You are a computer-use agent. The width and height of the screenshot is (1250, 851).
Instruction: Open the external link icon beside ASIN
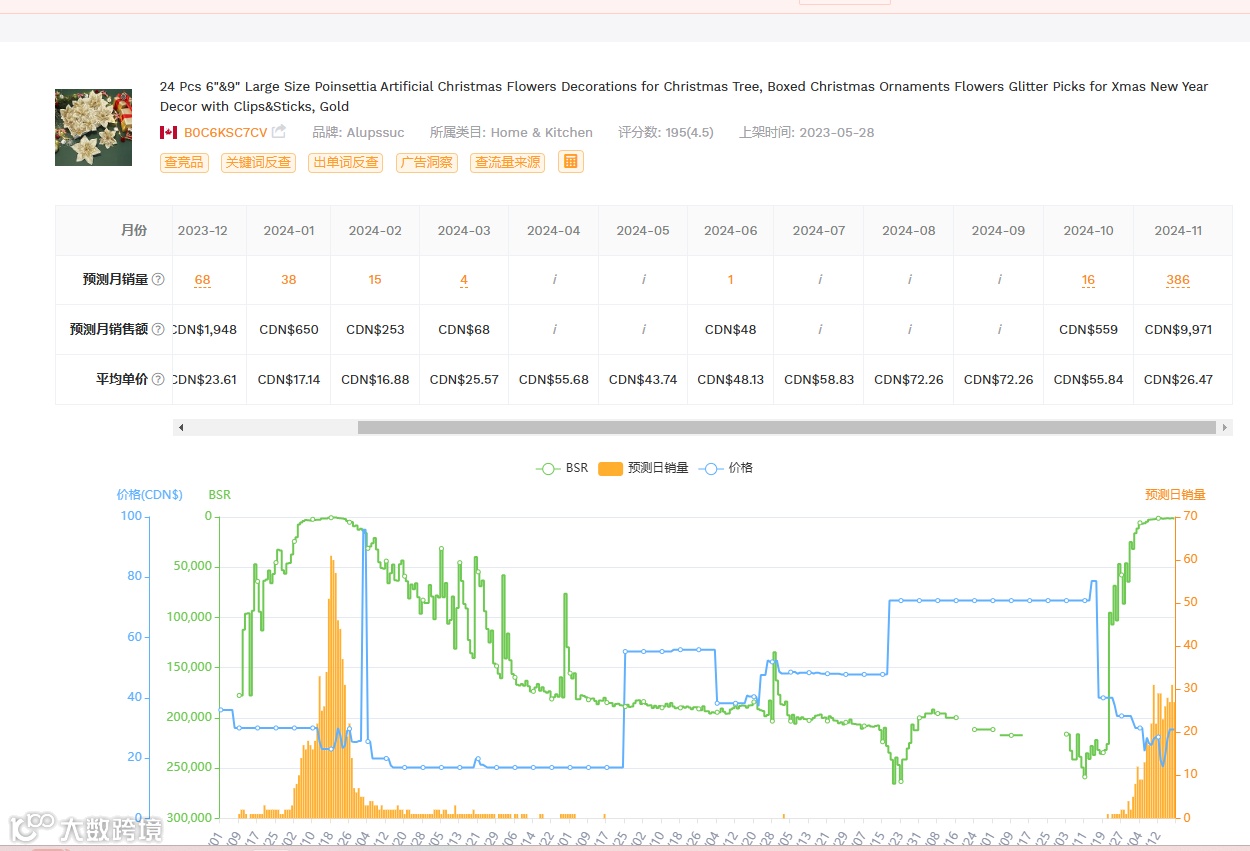(279, 132)
